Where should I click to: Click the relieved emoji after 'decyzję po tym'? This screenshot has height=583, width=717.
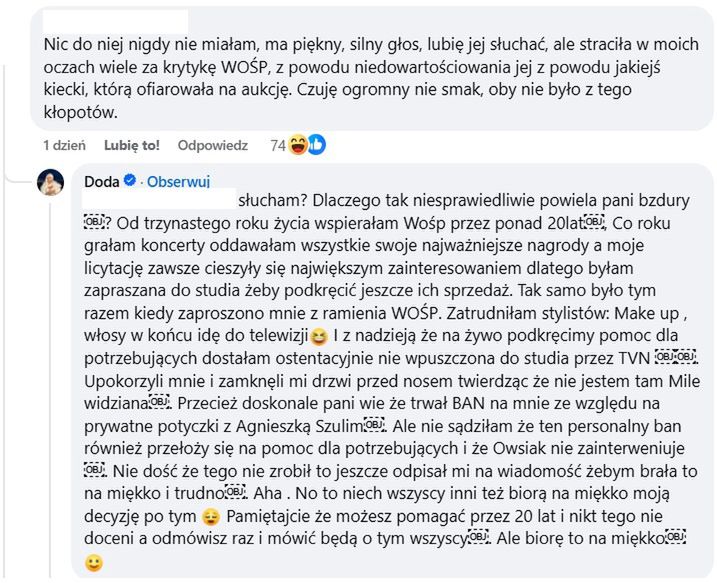click(210, 517)
